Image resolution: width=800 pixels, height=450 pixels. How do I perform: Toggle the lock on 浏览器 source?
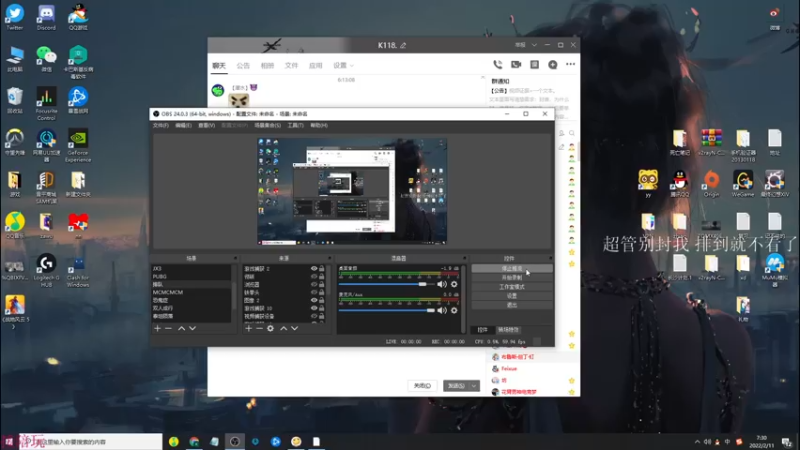click(x=321, y=284)
